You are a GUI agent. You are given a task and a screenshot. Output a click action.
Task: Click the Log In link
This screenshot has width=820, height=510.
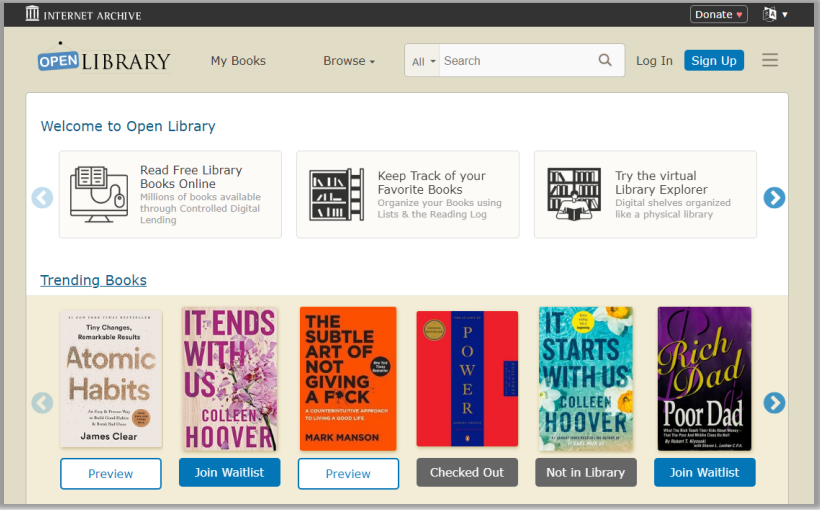(654, 61)
